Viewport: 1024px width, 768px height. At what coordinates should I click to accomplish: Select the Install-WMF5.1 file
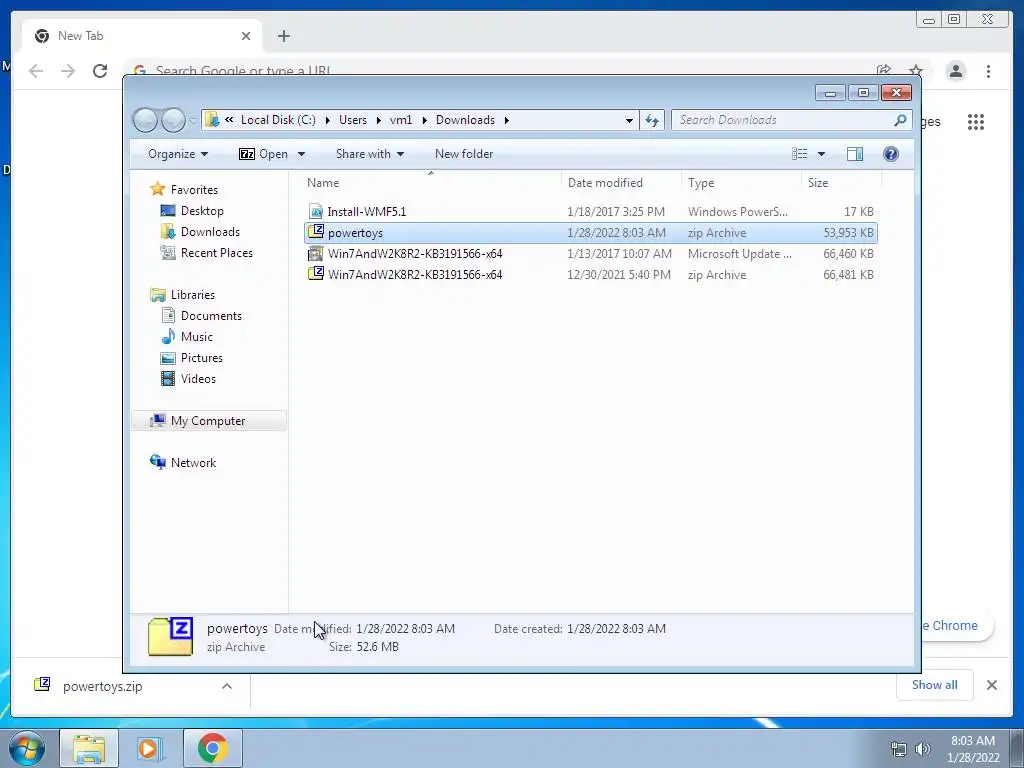(590, 212)
